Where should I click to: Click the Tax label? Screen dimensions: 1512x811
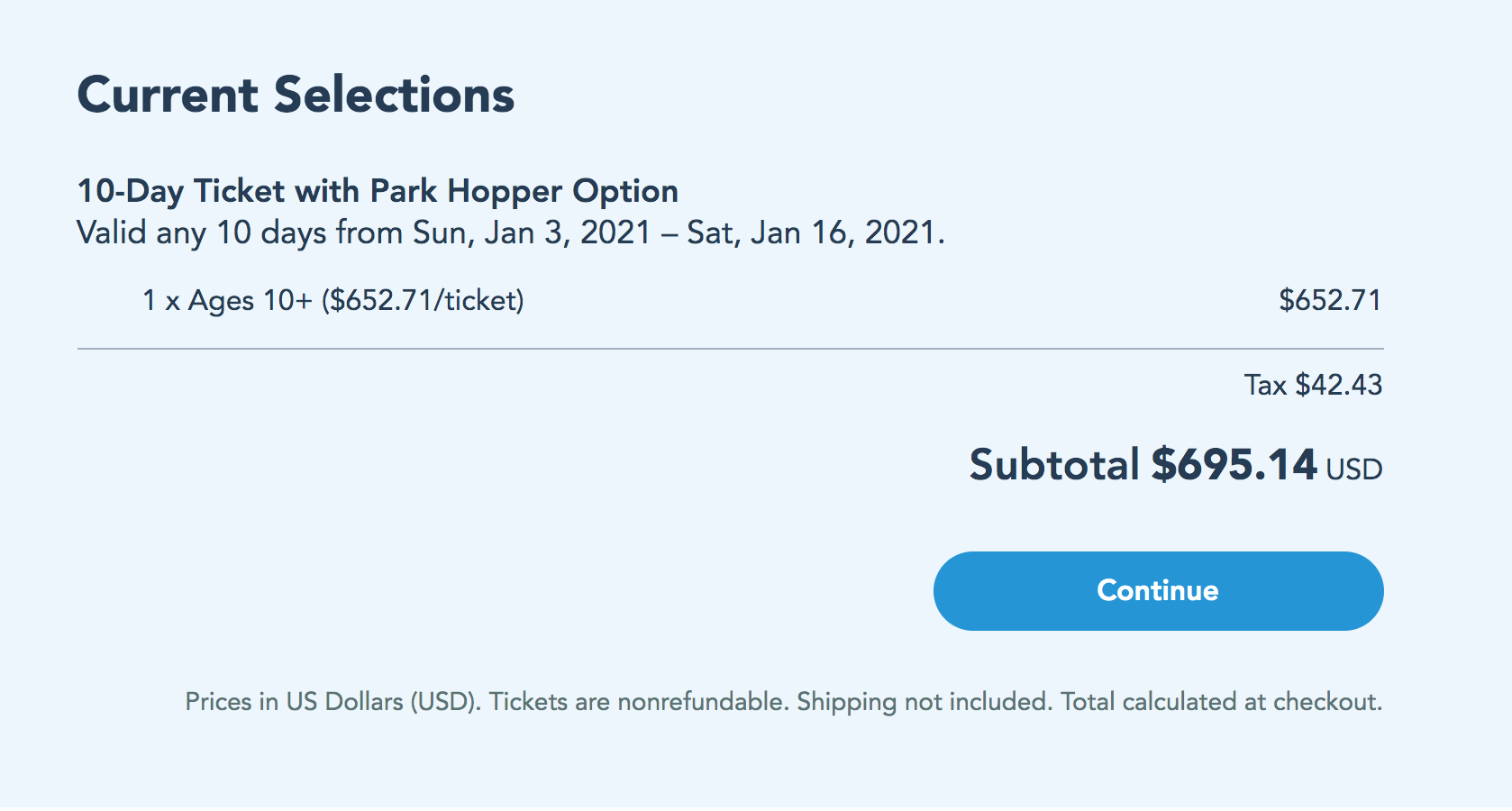1265,386
